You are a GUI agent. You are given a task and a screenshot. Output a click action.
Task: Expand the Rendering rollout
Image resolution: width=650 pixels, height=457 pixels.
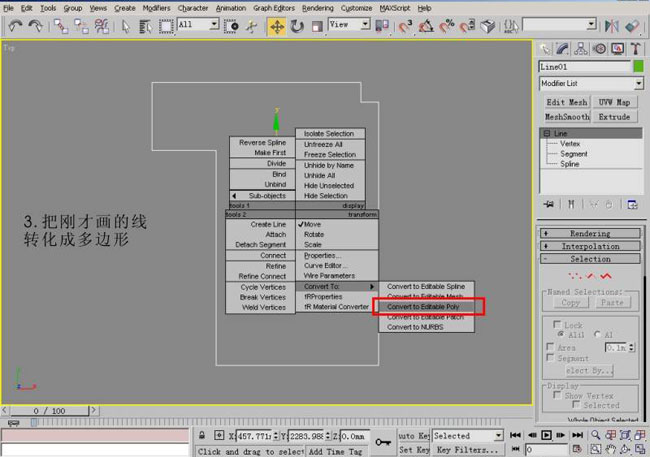(x=590, y=233)
